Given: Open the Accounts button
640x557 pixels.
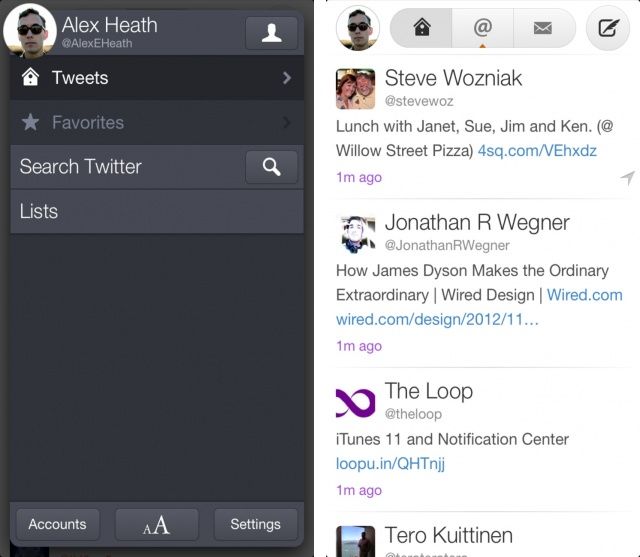Looking at the screenshot, I should click(58, 524).
